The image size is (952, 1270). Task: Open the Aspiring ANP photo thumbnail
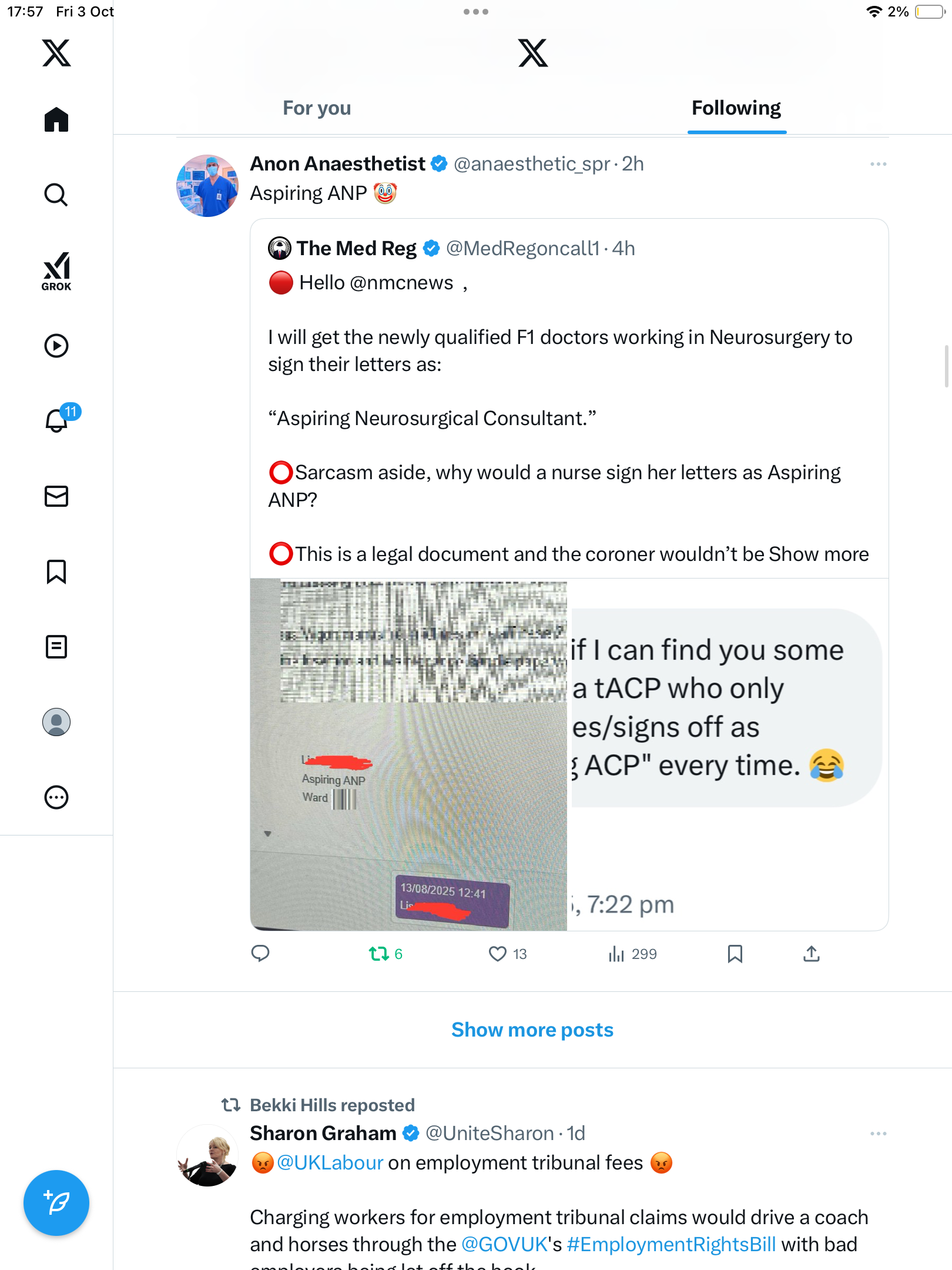tap(409, 754)
